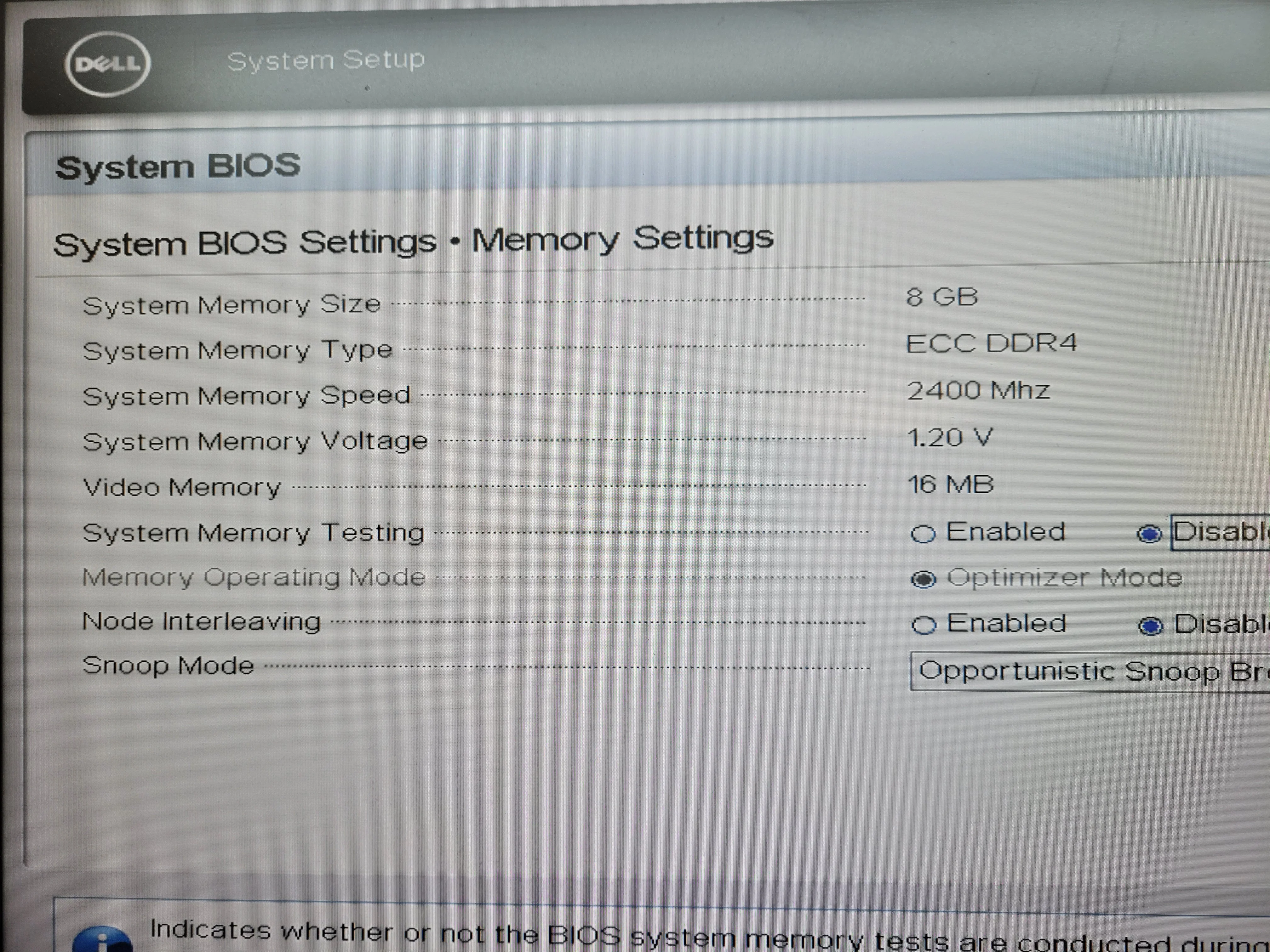Click the System Setup header title
The image size is (1270, 952).
[326, 60]
